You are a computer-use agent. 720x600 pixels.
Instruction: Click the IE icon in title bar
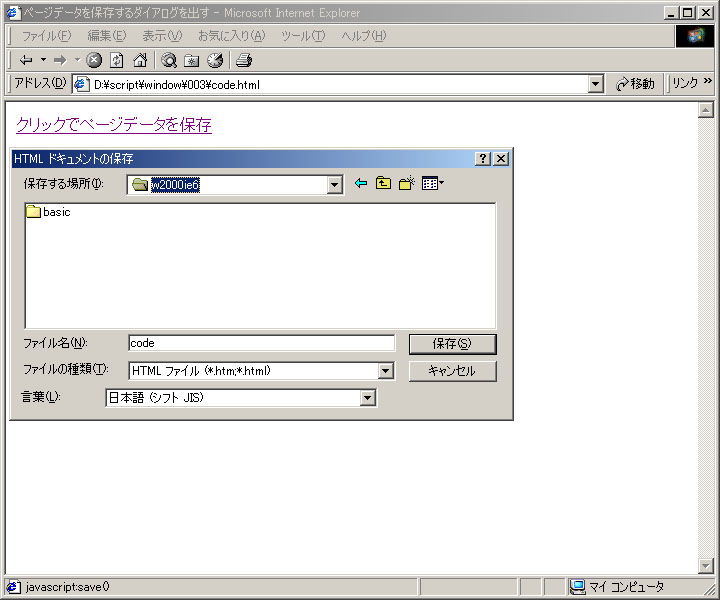[14, 12]
